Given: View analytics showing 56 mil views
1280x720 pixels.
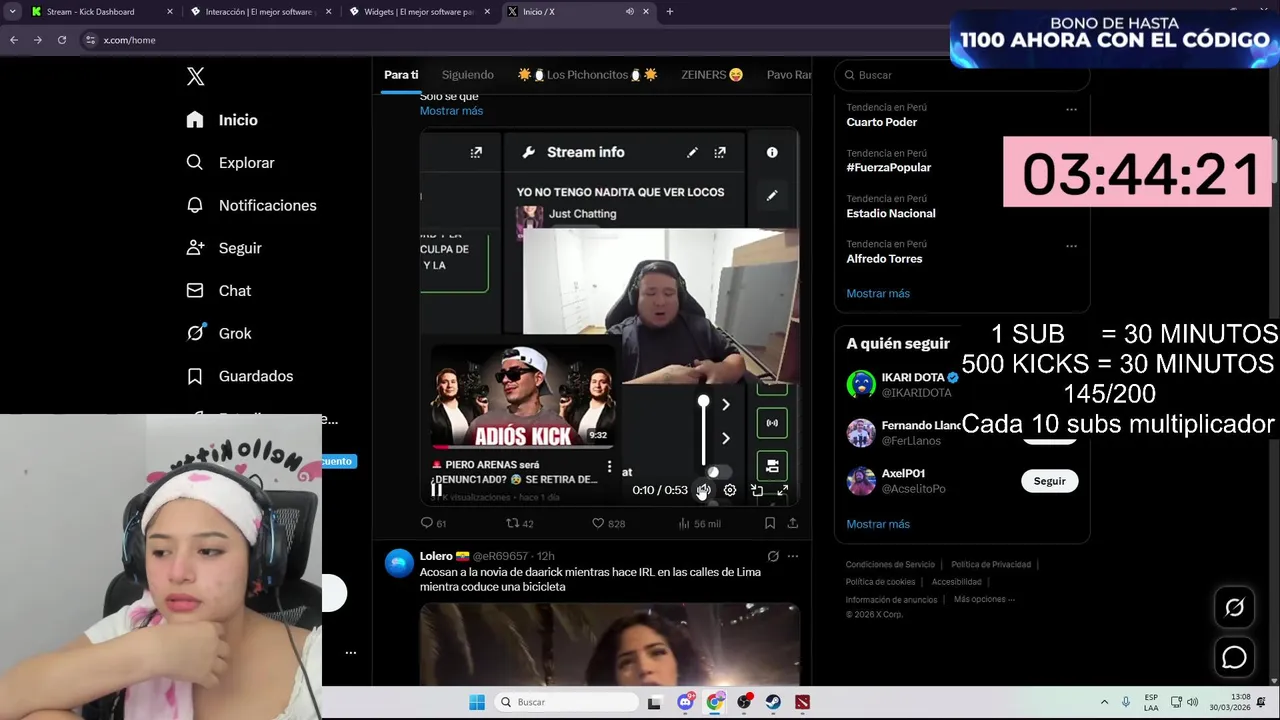Looking at the screenshot, I should click(x=699, y=523).
